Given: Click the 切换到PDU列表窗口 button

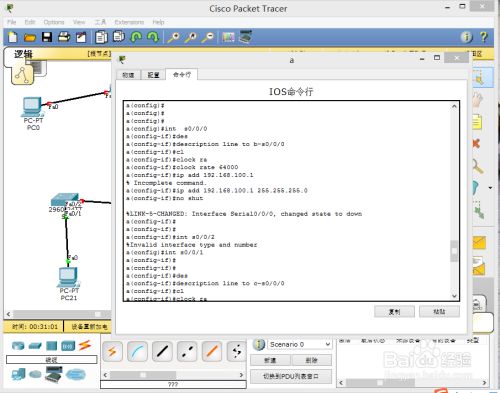Looking at the screenshot, I should (291, 376).
